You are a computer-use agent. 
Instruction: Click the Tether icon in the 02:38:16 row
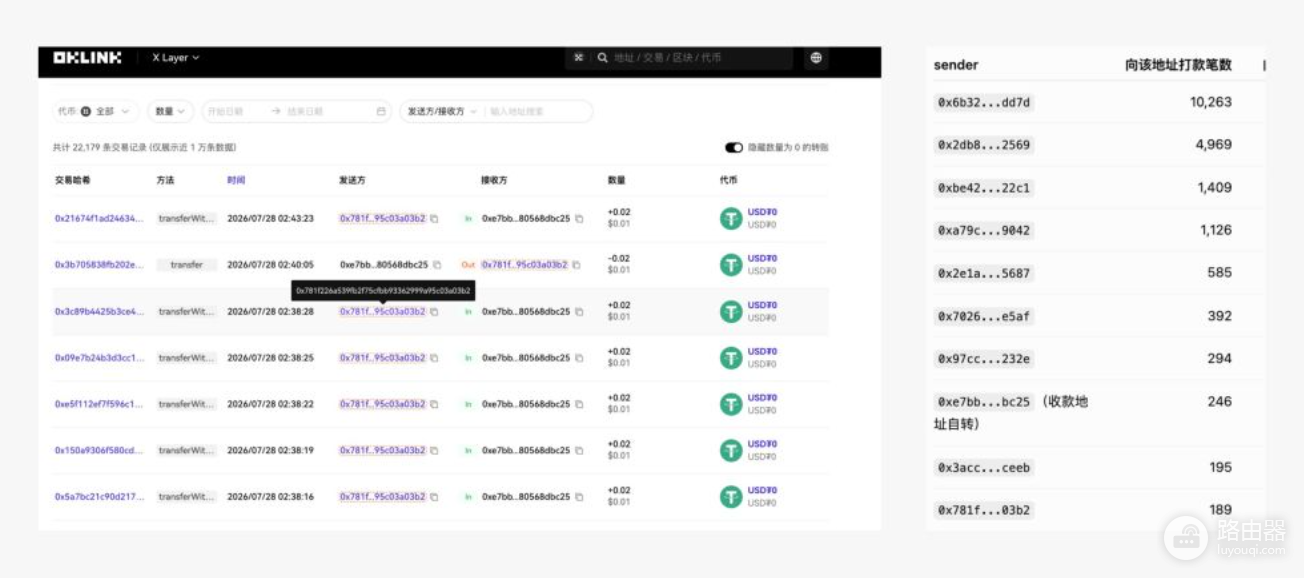pos(731,496)
